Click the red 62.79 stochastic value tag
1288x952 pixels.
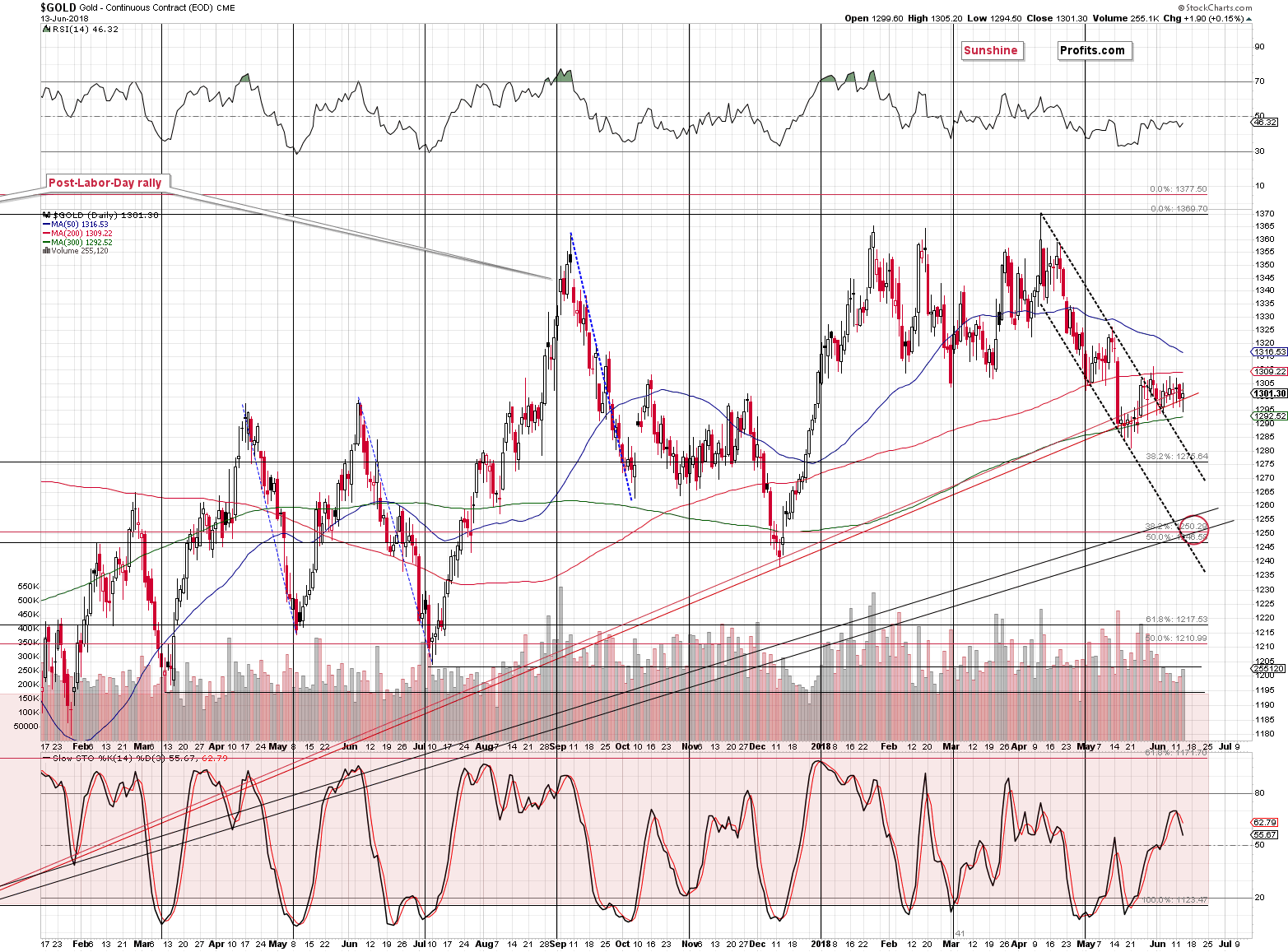pyautogui.click(x=1265, y=822)
